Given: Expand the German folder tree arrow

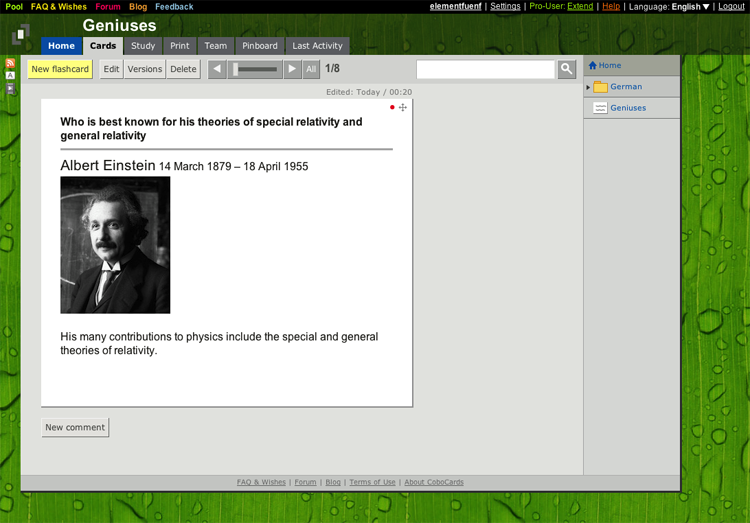Looking at the screenshot, I should 588,87.
